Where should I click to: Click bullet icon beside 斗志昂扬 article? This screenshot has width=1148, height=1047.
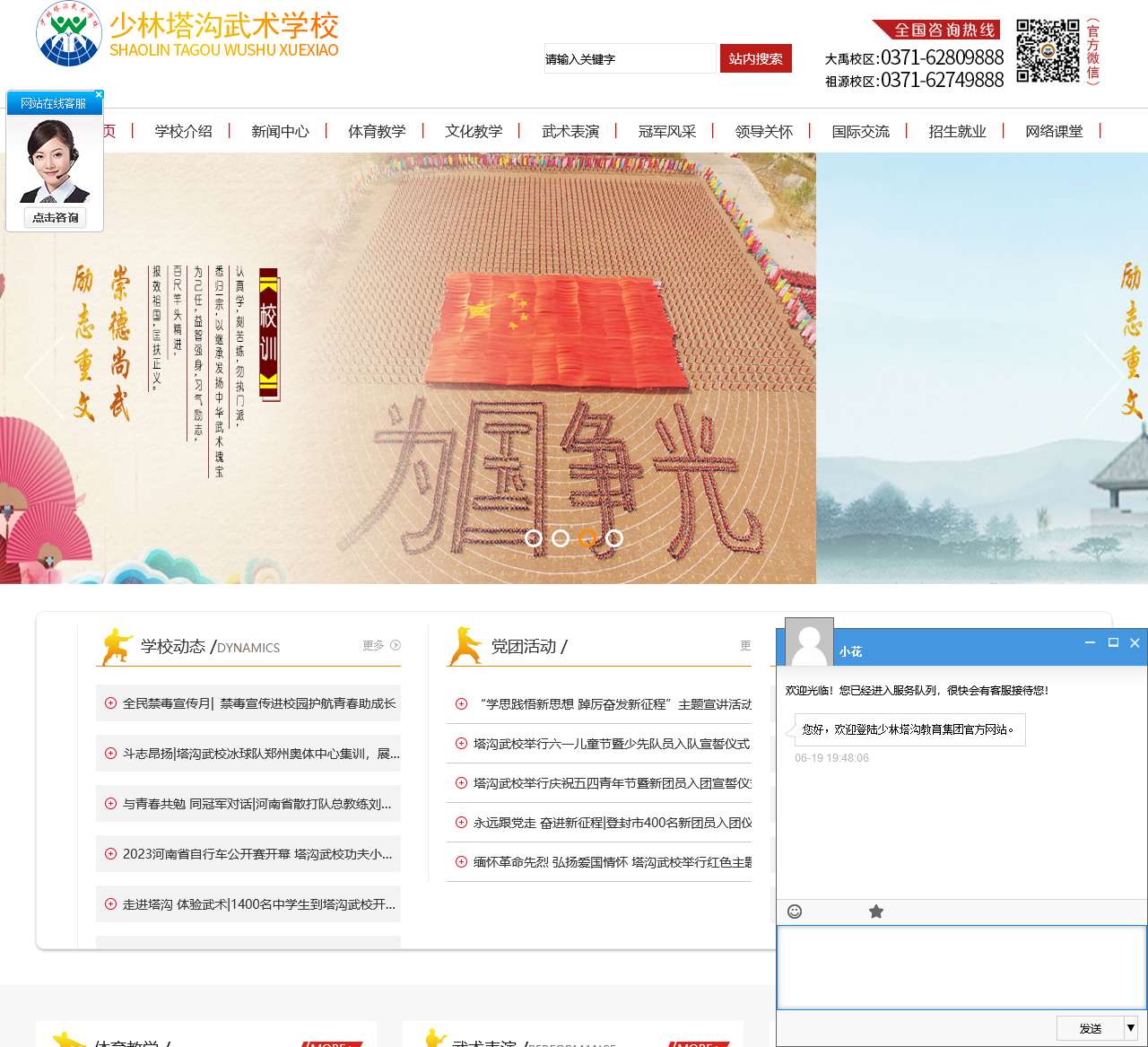[x=110, y=754]
